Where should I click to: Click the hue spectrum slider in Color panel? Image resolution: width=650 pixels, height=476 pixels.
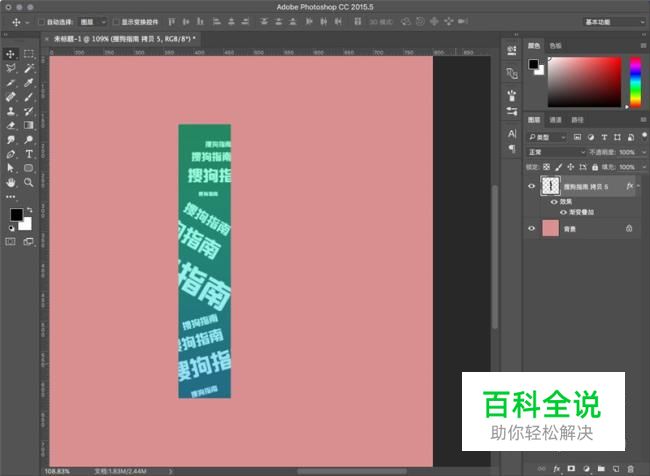(x=635, y=82)
